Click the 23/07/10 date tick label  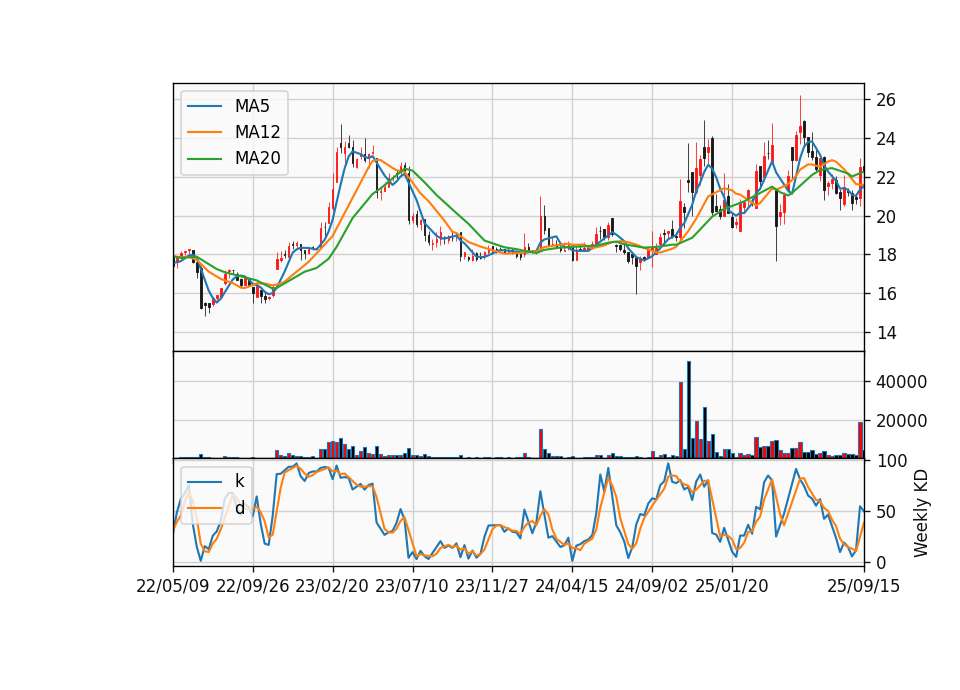pos(412,586)
